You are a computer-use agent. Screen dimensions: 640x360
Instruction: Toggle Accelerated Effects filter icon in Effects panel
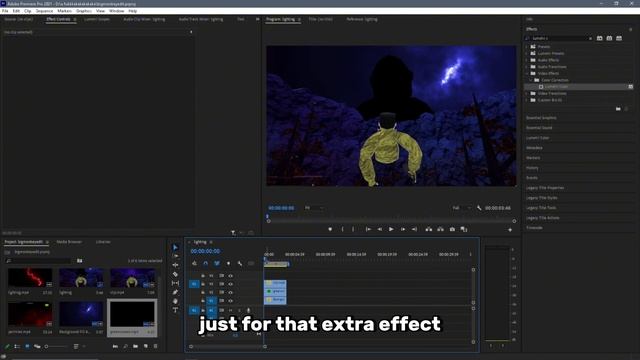point(600,38)
